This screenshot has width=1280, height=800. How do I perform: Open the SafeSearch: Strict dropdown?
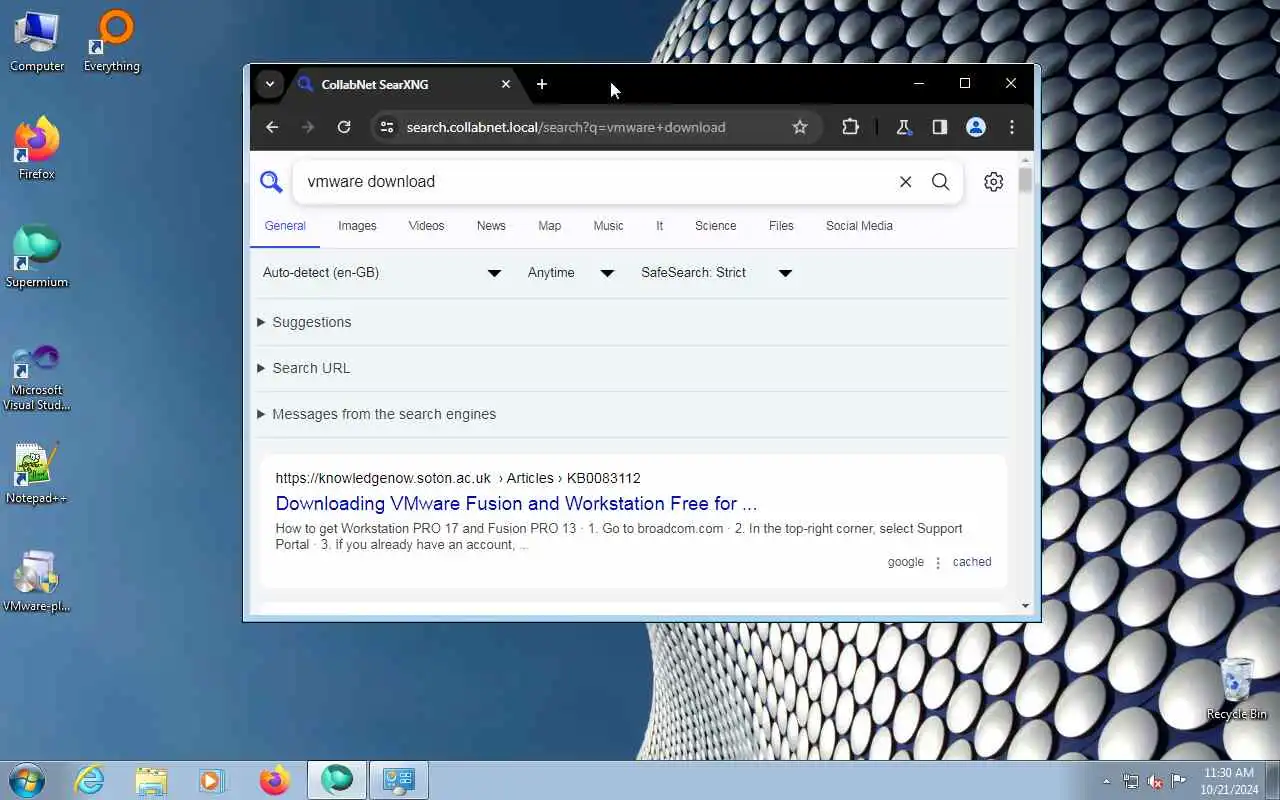tap(716, 272)
